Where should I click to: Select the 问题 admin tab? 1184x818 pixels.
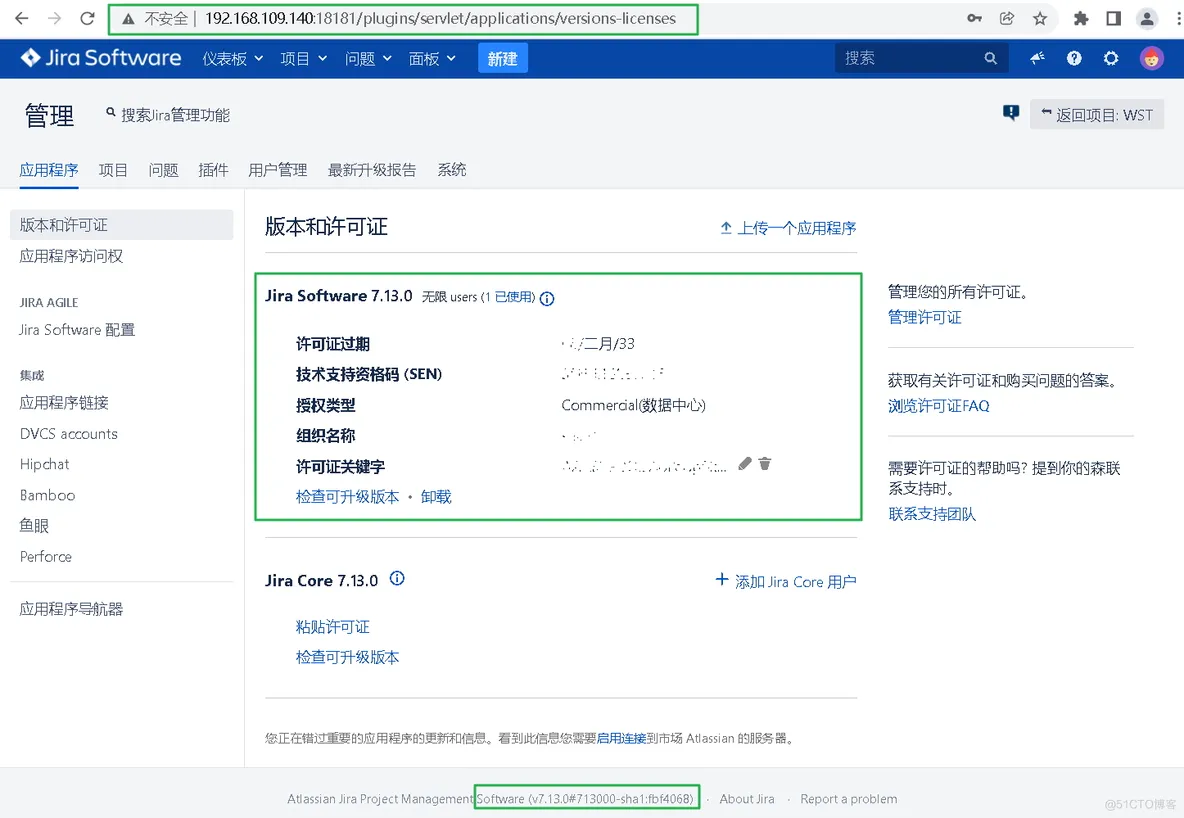tap(163, 170)
